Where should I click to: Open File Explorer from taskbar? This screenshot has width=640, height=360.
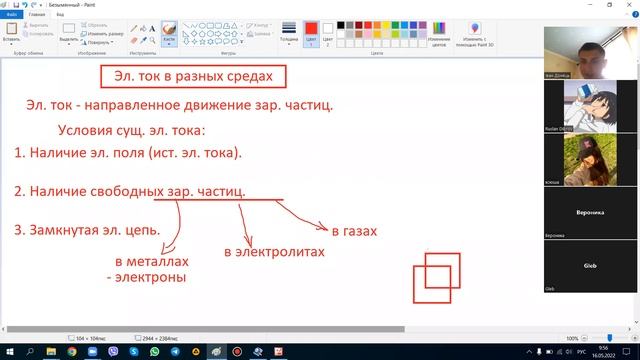(x=51, y=351)
